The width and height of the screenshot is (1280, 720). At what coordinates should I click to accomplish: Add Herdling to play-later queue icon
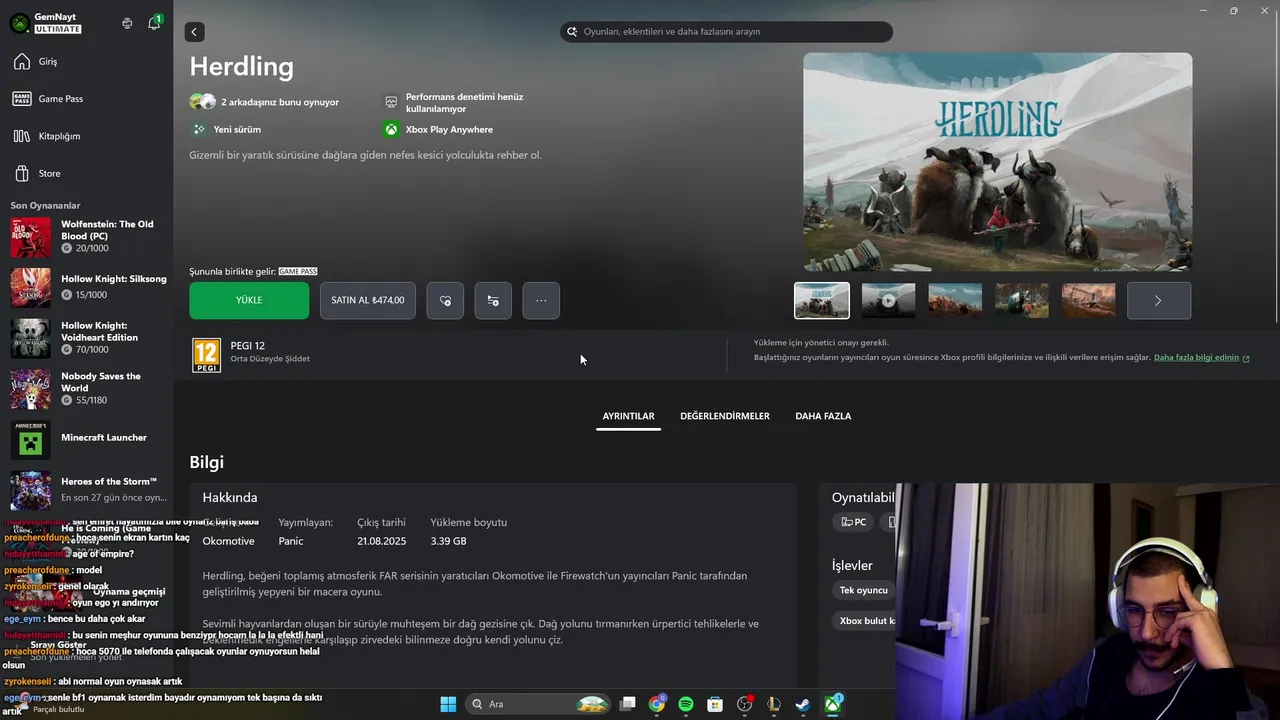click(493, 300)
